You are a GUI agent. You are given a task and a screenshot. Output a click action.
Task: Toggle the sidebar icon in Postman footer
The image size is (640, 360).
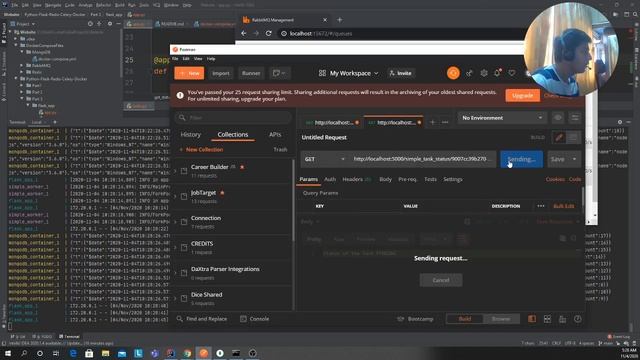click(532, 319)
